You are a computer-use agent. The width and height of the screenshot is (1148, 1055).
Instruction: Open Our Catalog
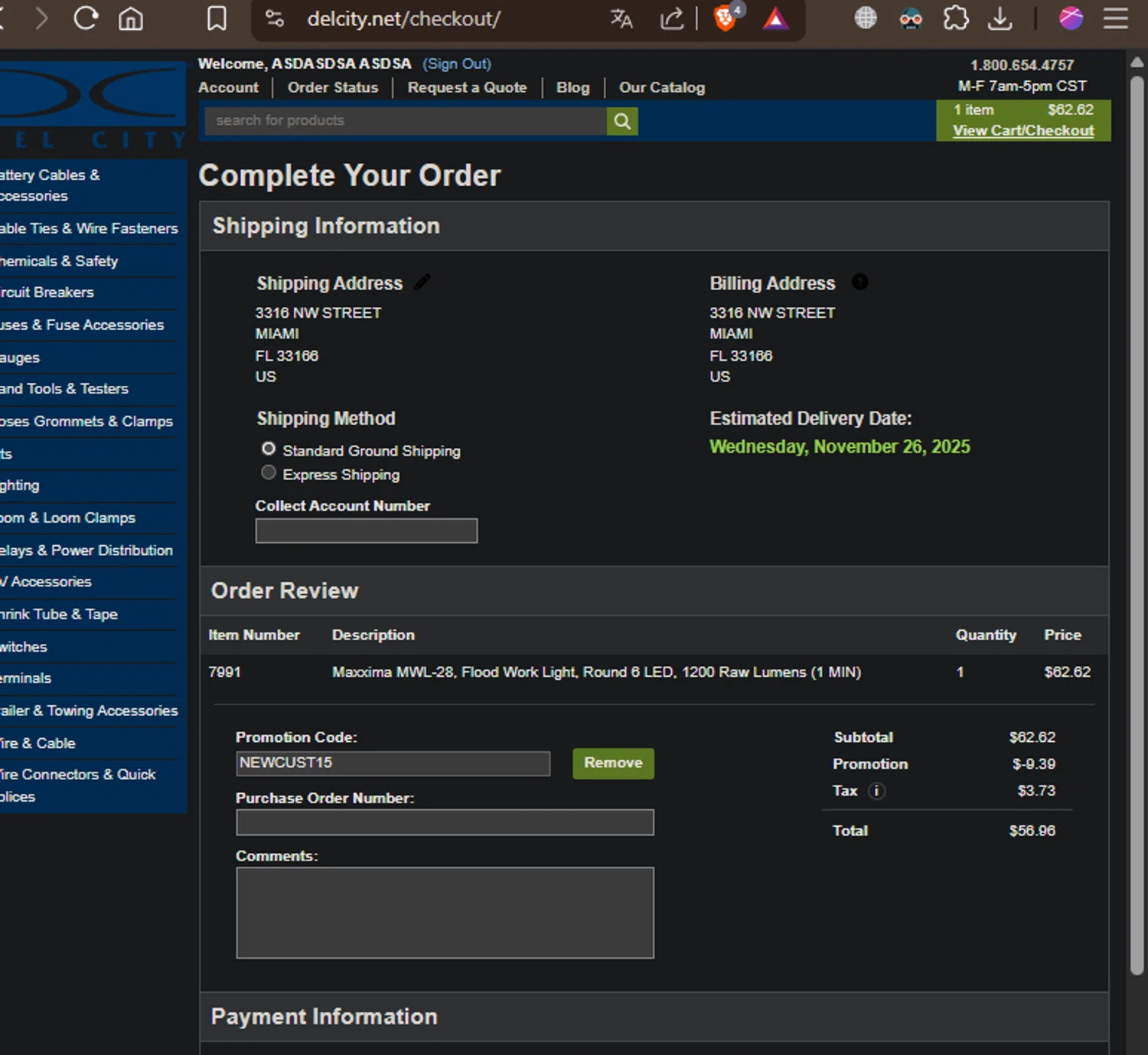pyautogui.click(x=662, y=87)
